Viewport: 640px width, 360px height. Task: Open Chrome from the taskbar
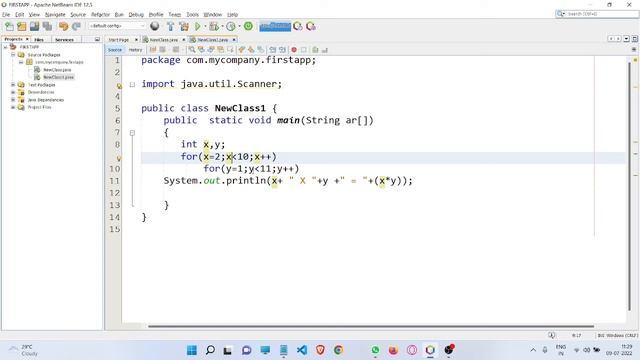pyautogui.click(x=338, y=350)
